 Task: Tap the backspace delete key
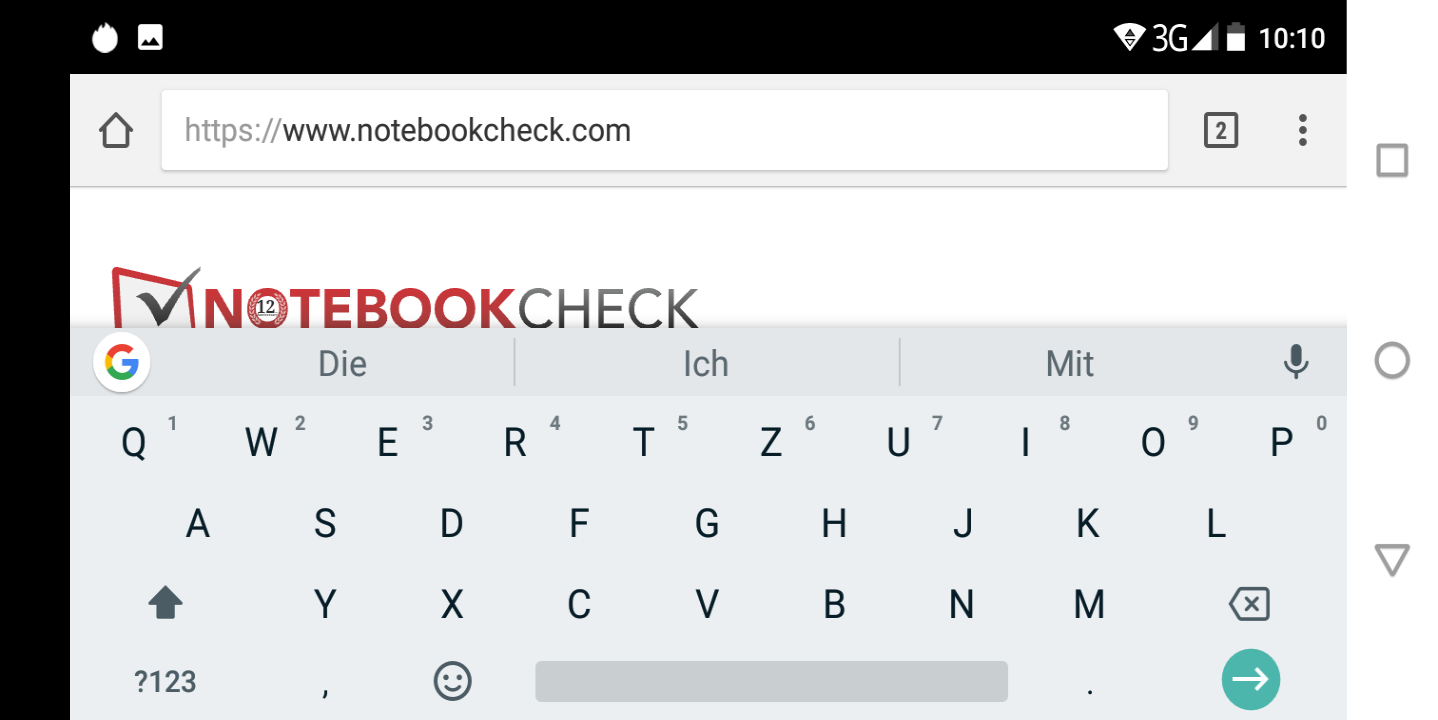click(1249, 603)
